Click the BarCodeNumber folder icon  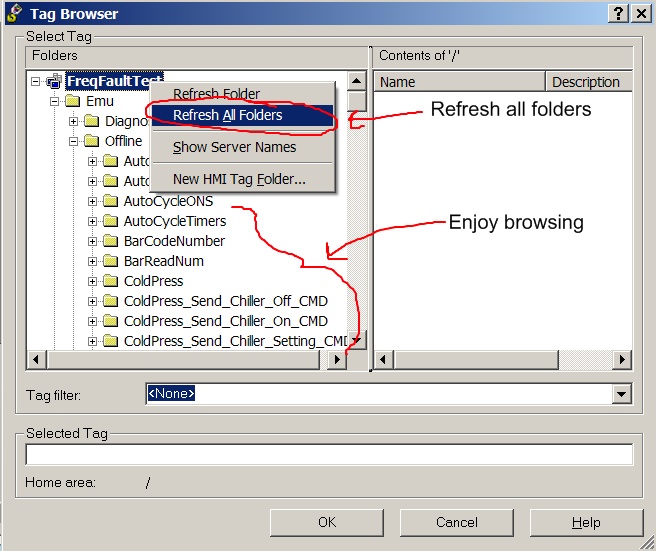click(x=110, y=241)
